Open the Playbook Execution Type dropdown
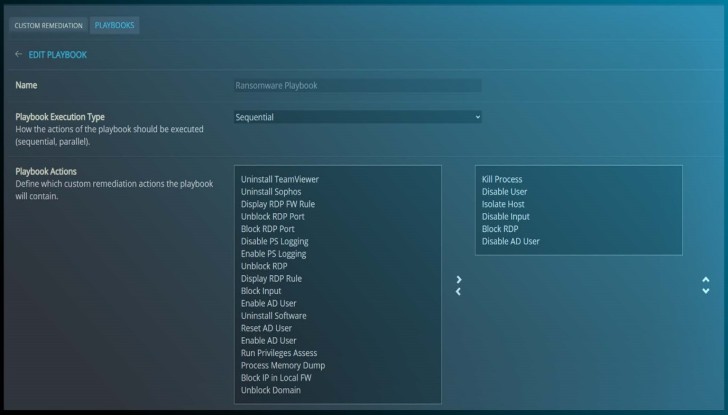Viewport: 728px width, 415px height. click(x=358, y=117)
